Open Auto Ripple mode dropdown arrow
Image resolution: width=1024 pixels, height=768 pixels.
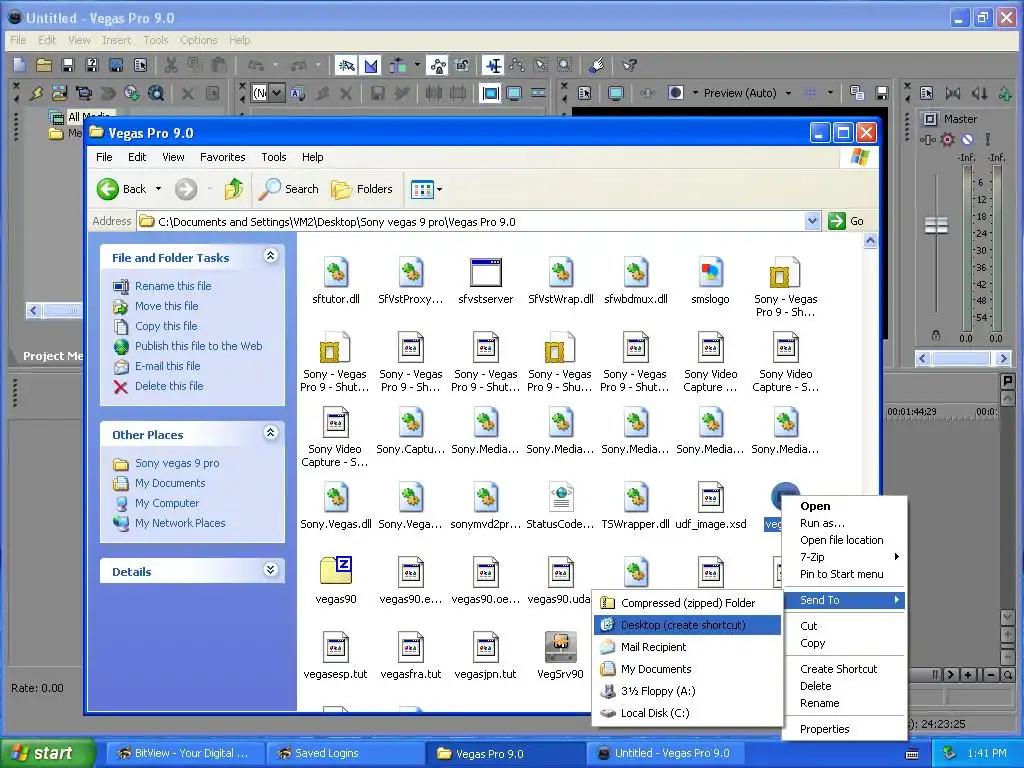[x=417, y=65]
